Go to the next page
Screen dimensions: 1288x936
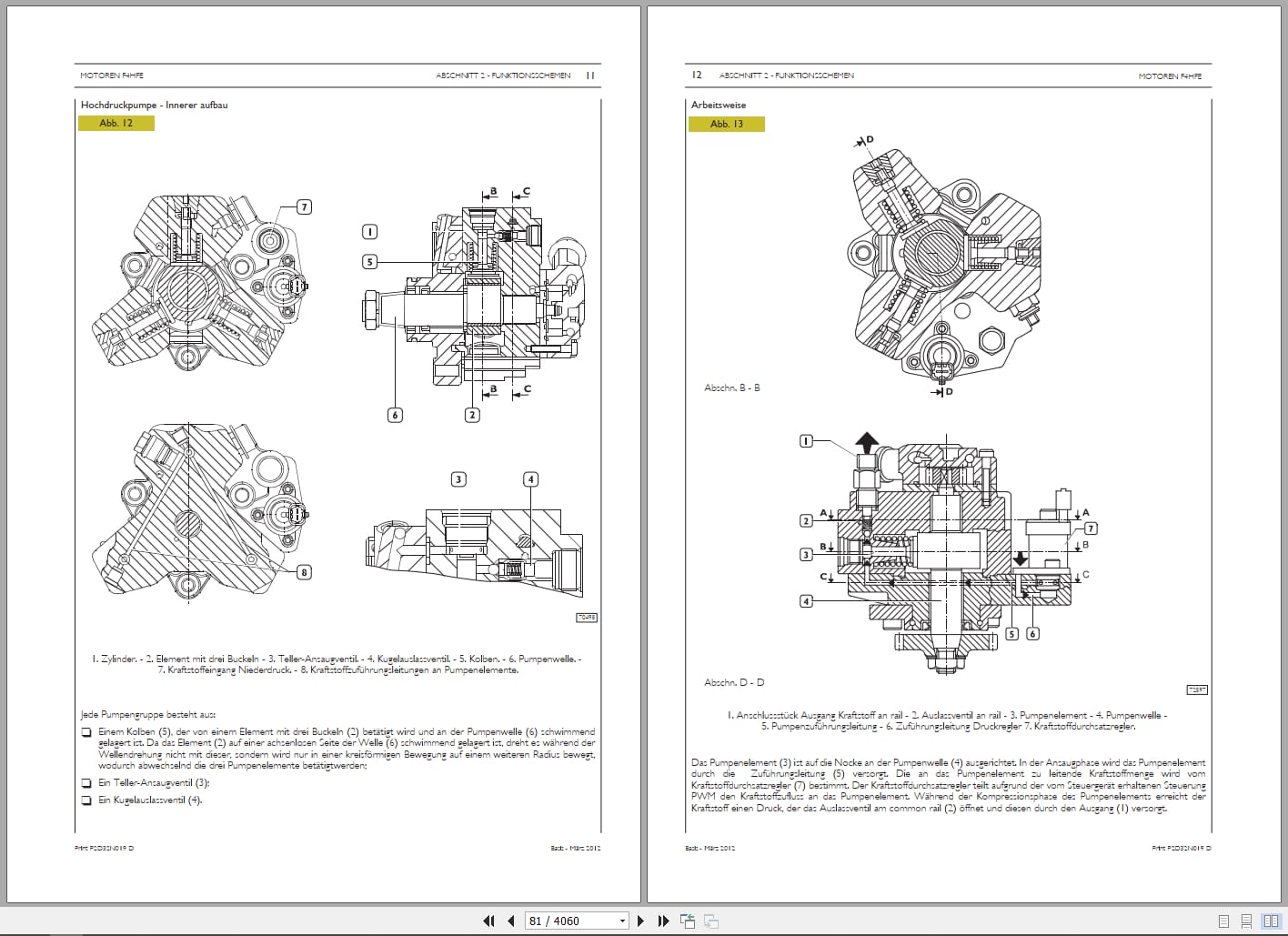tap(640, 921)
